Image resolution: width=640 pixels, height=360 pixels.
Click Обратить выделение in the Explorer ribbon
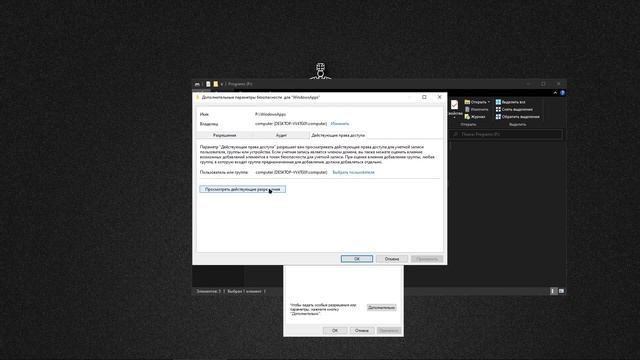(517, 117)
